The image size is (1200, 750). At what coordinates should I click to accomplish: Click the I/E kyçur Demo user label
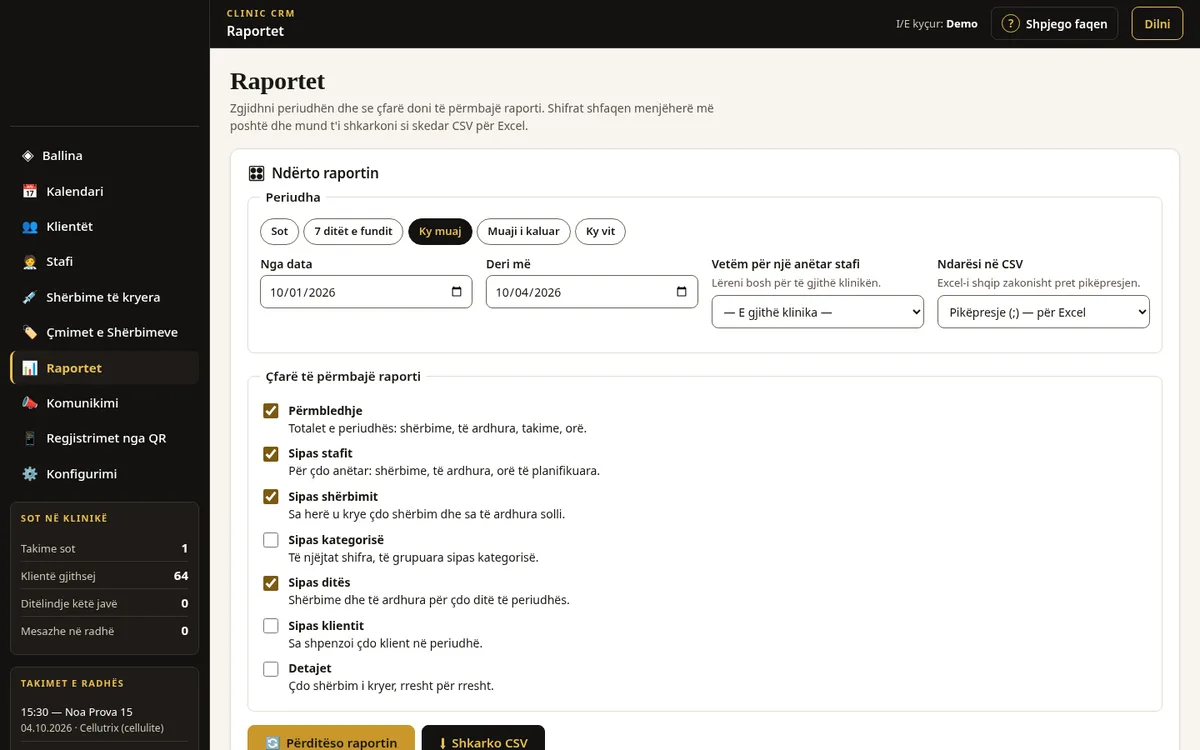tap(937, 24)
